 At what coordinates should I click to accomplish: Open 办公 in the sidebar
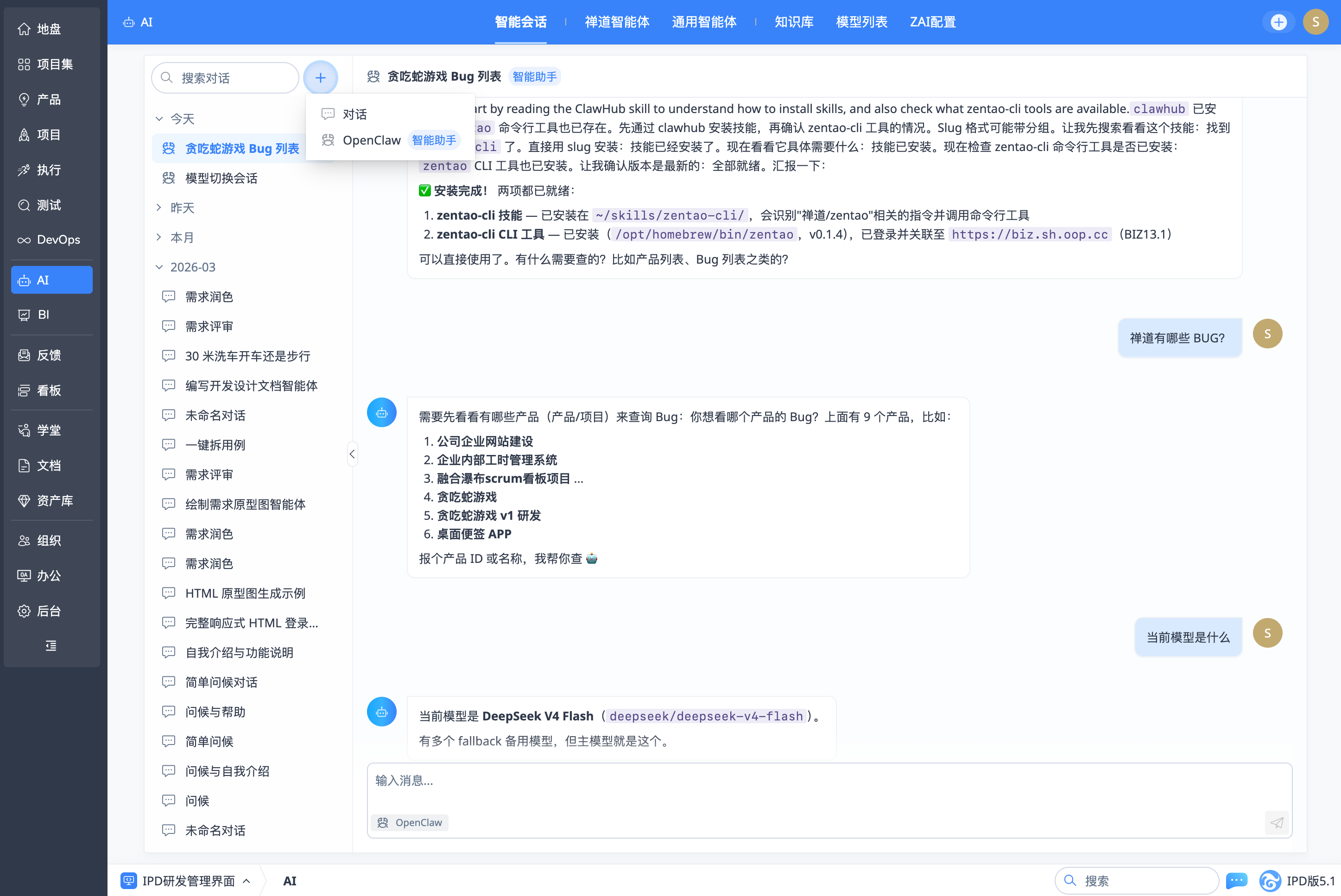pos(51,576)
